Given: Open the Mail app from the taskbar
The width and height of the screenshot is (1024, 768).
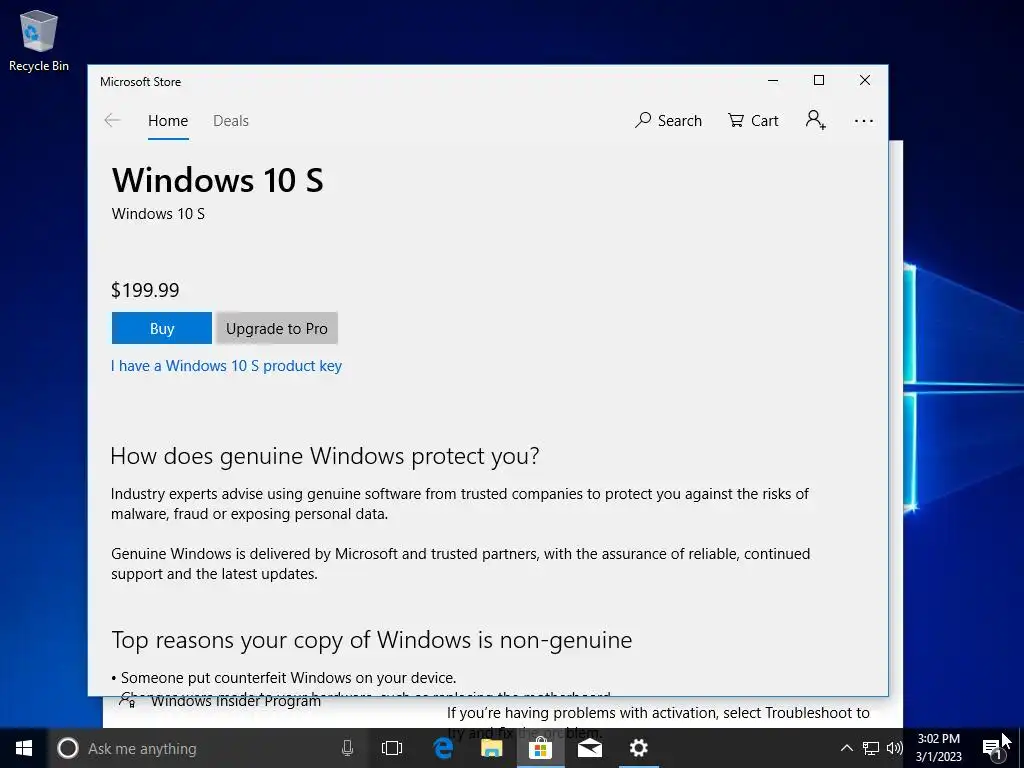Looking at the screenshot, I should (x=590, y=748).
